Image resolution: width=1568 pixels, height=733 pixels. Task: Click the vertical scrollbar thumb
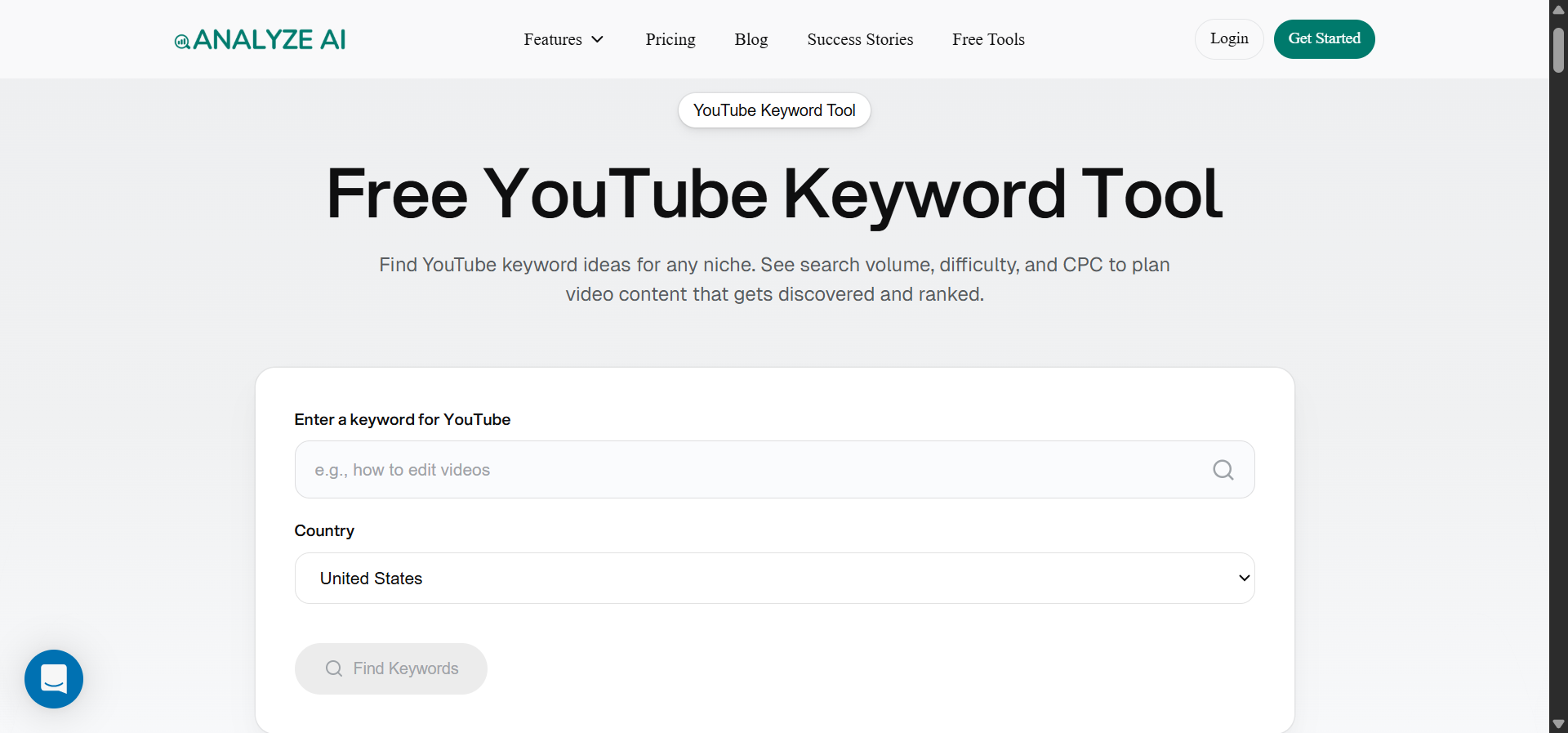[x=1558, y=51]
